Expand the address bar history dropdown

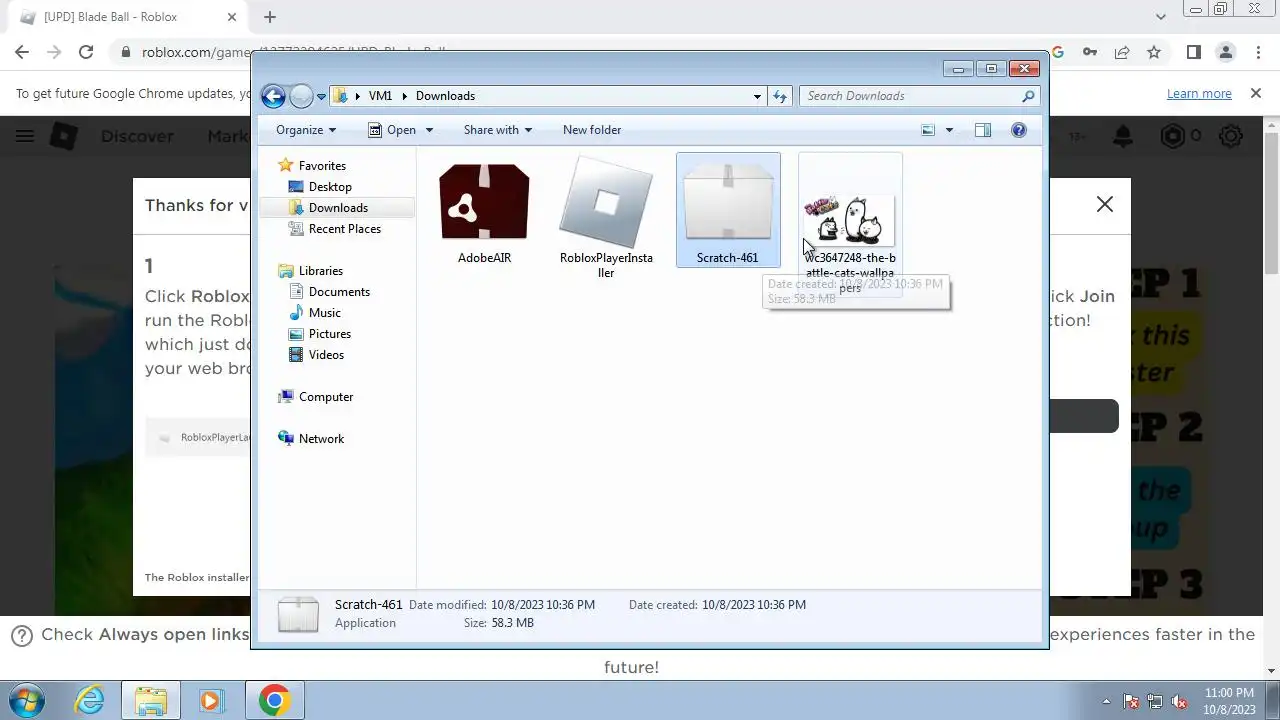757,96
